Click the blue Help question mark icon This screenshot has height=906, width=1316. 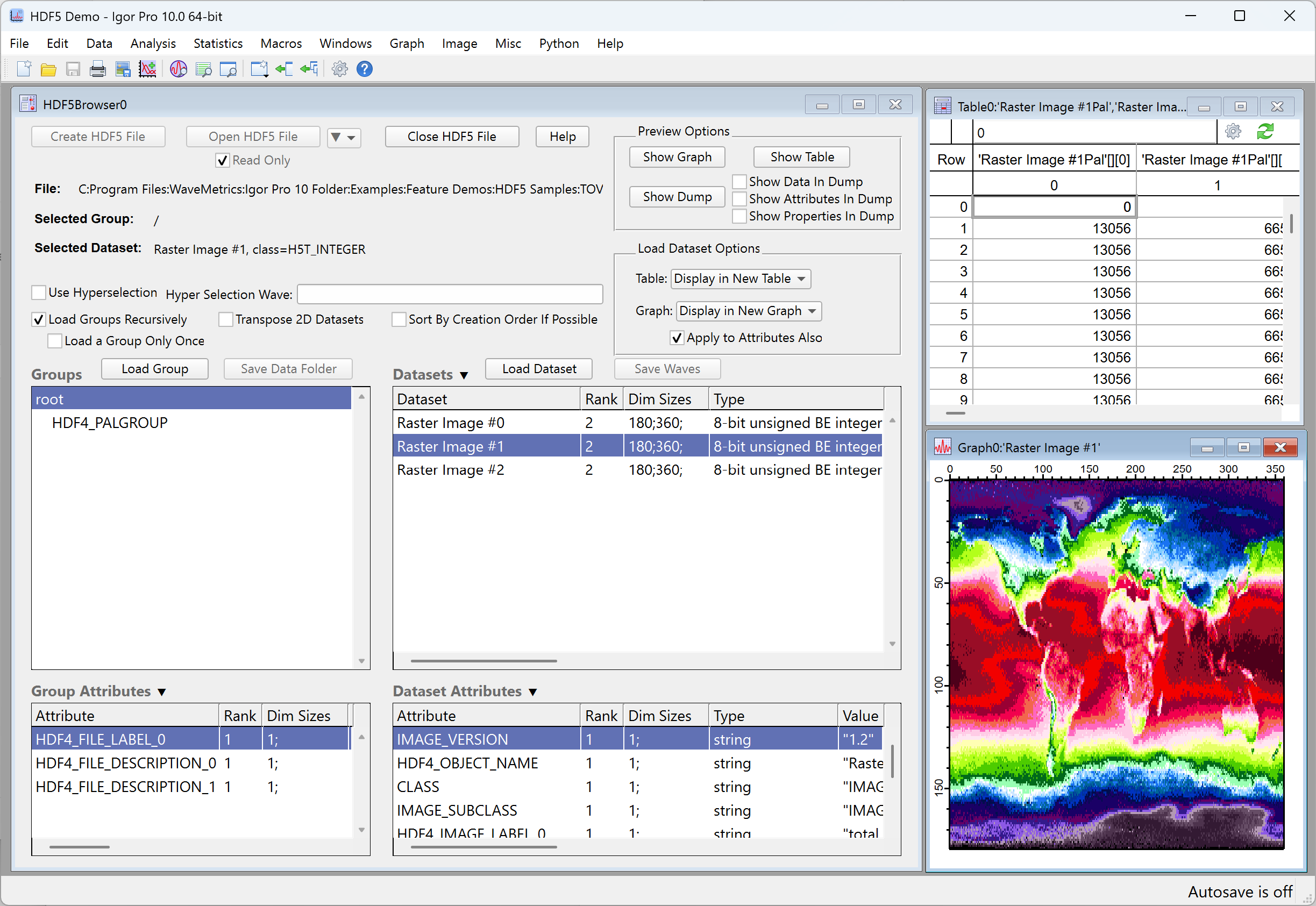click(x=365, y=69)
